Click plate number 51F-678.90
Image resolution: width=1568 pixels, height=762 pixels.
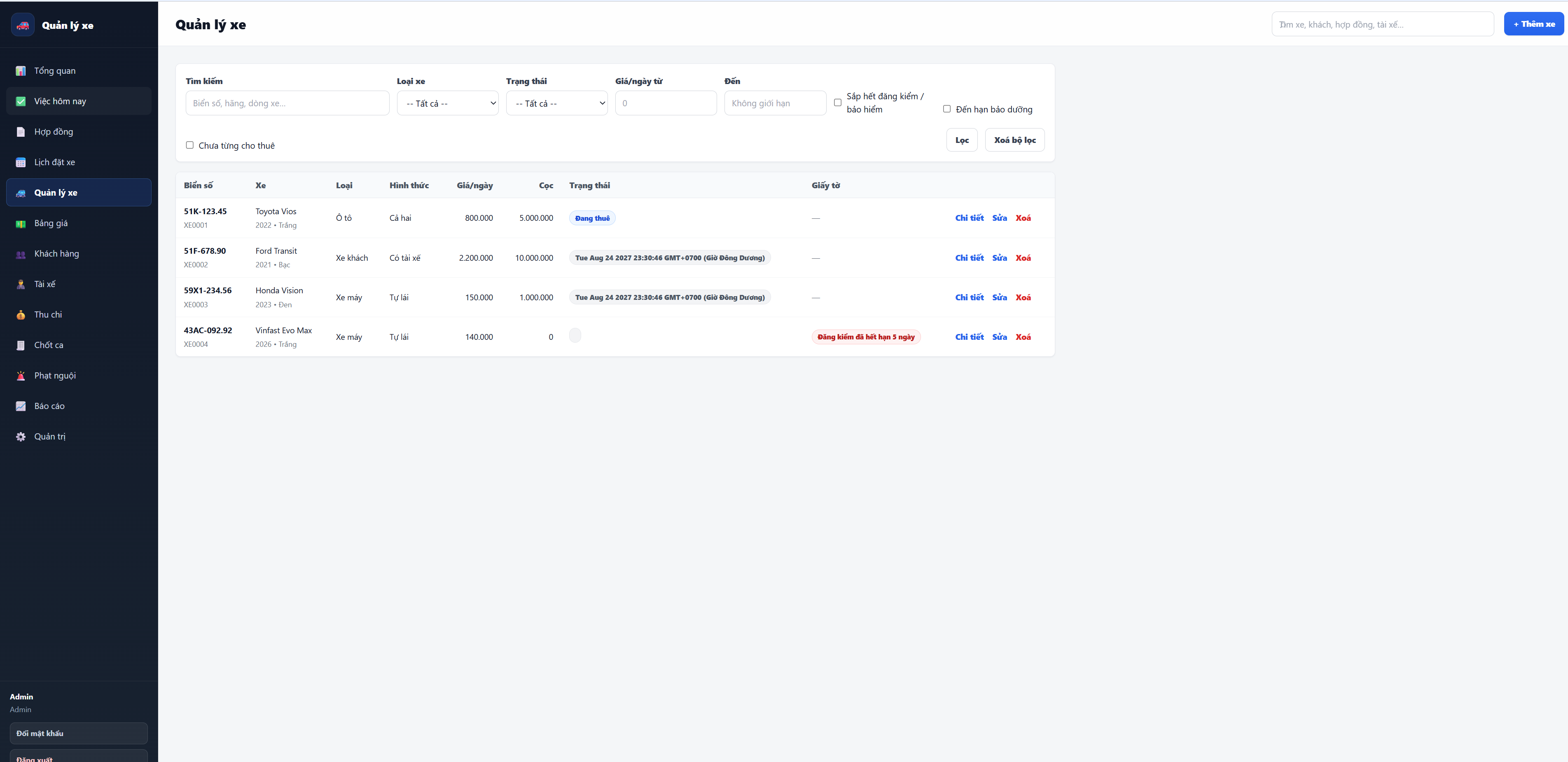[205, 251]
